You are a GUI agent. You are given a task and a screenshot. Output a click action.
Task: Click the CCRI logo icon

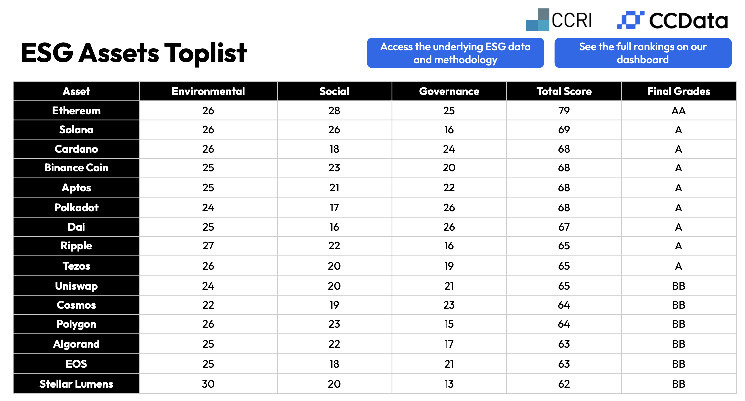click(x=537, y=19)
